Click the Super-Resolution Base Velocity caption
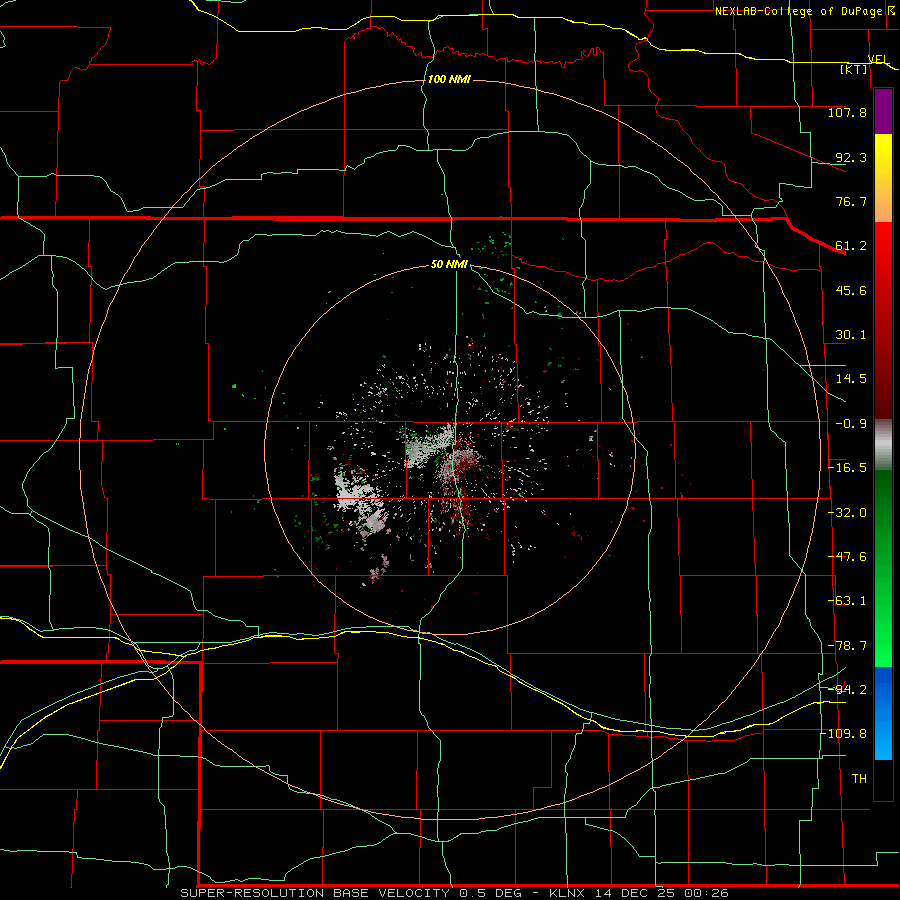Viewport: 900px width, 900px height. tap(455, 893)
